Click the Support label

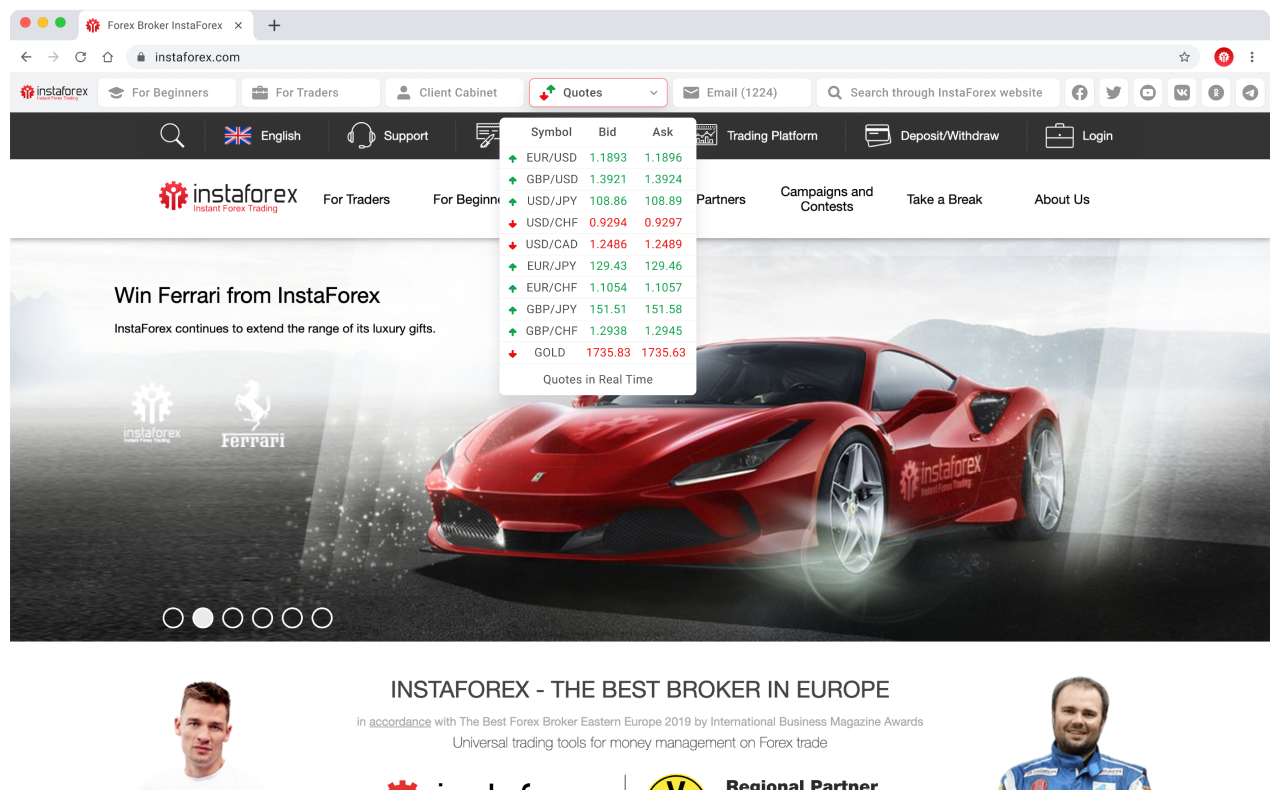click(x=406, y=136)
